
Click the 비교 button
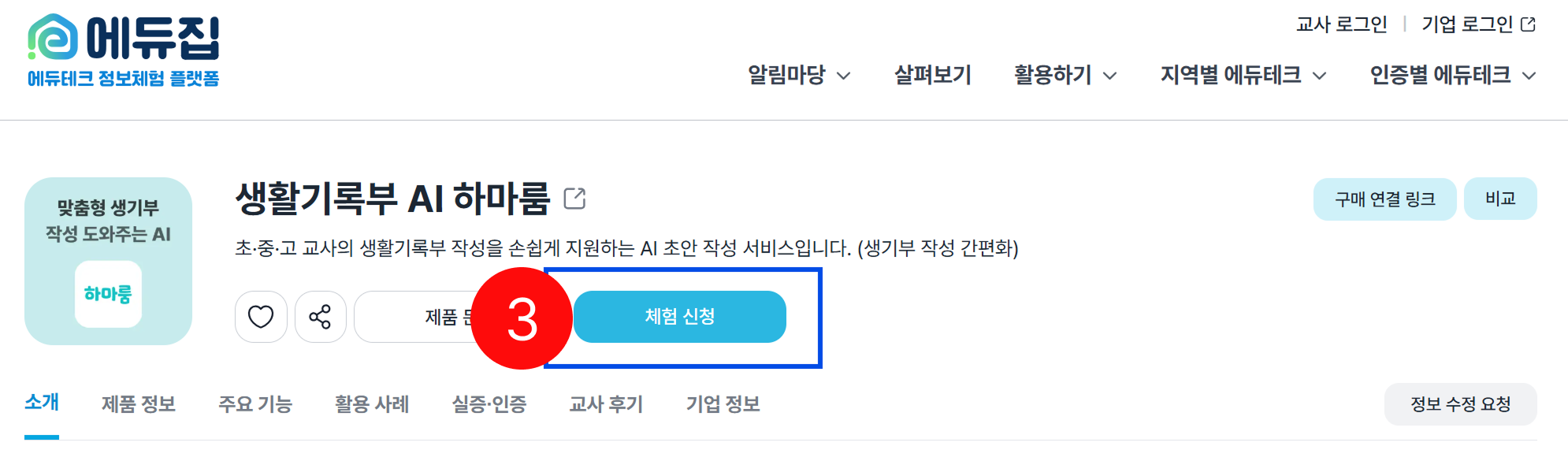coord(1499,199)
